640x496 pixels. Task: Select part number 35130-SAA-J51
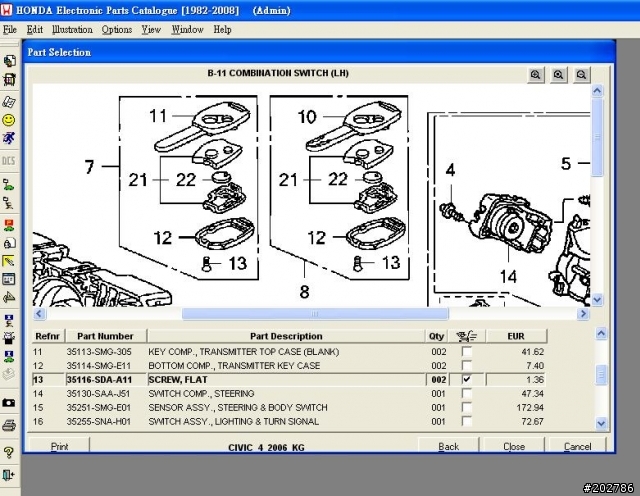98,394
